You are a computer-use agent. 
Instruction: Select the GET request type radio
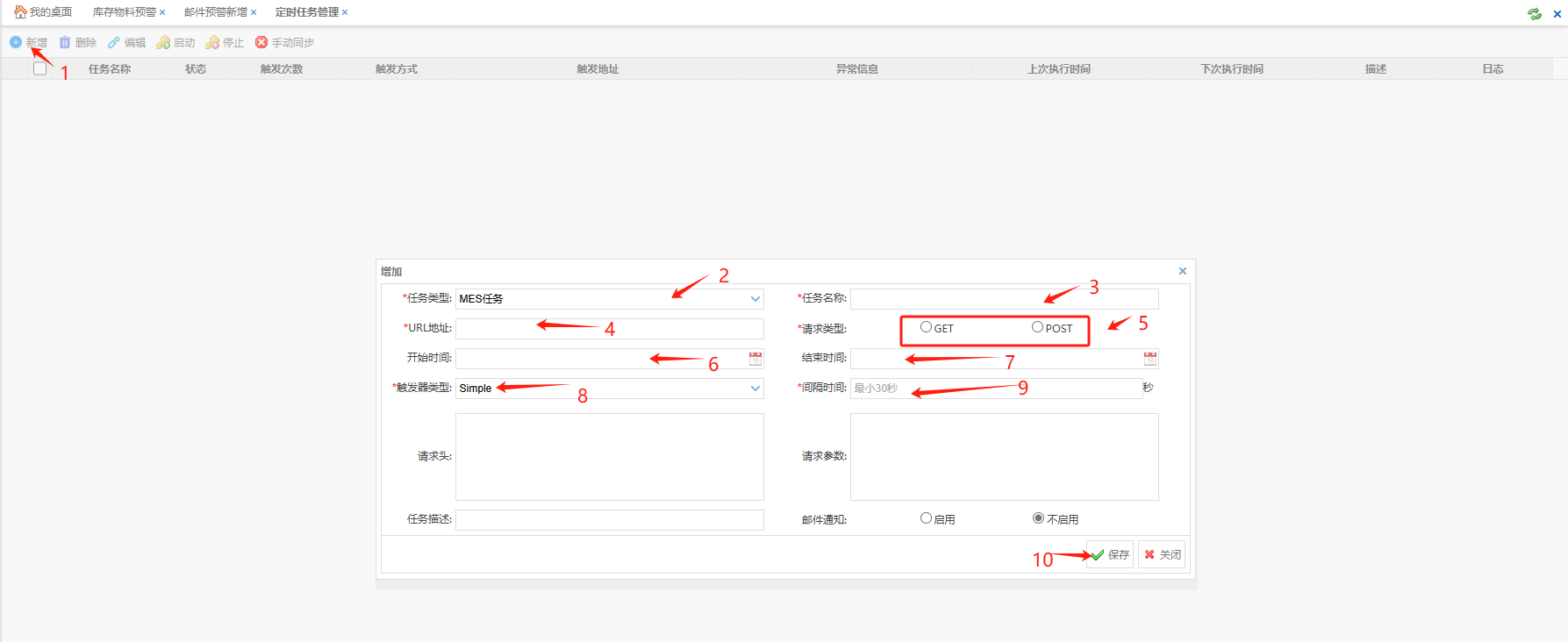pyautogui.click(x=926, y=327)
